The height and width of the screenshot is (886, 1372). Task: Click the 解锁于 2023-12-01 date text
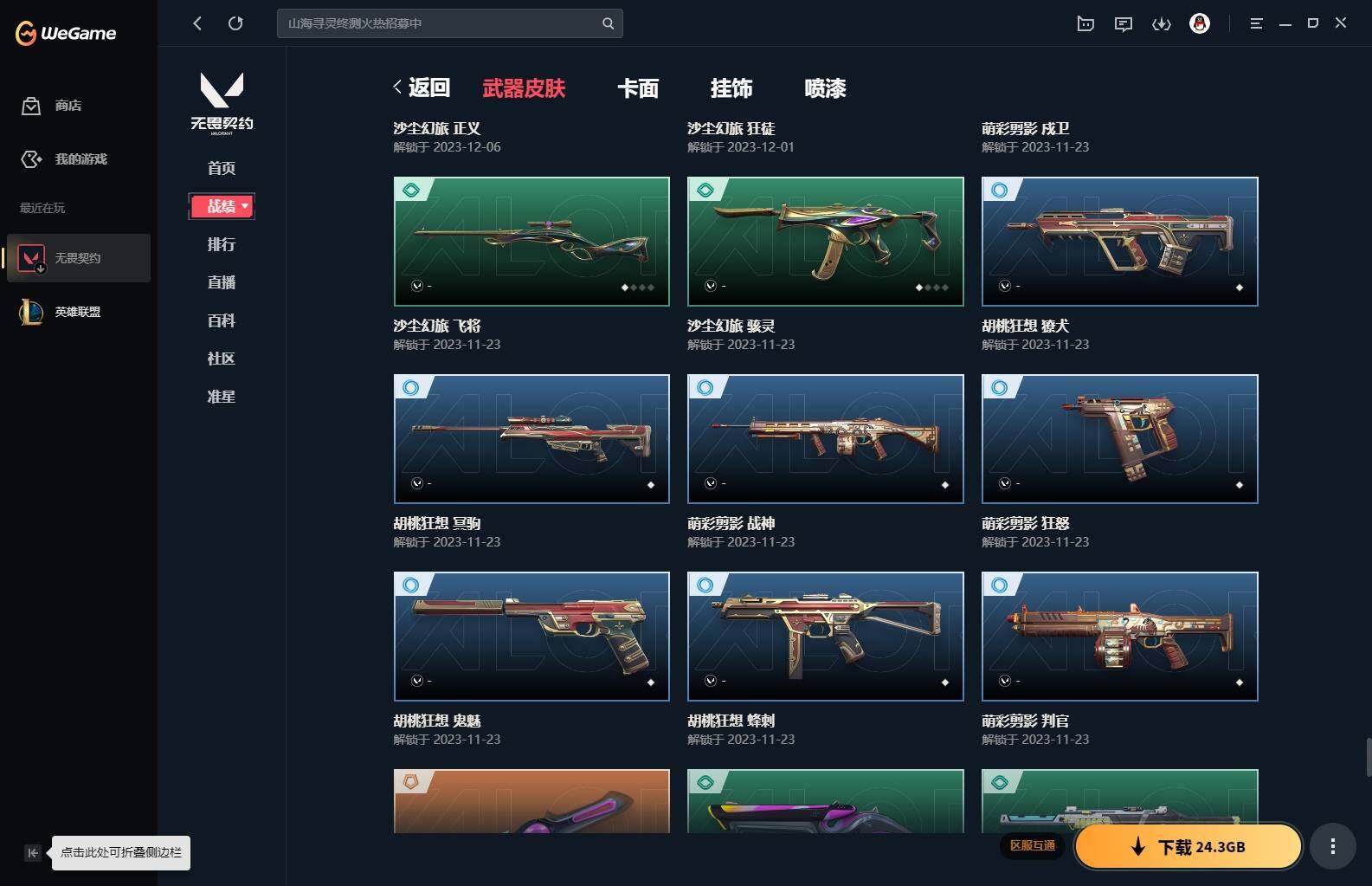click(x=741, y=147)
